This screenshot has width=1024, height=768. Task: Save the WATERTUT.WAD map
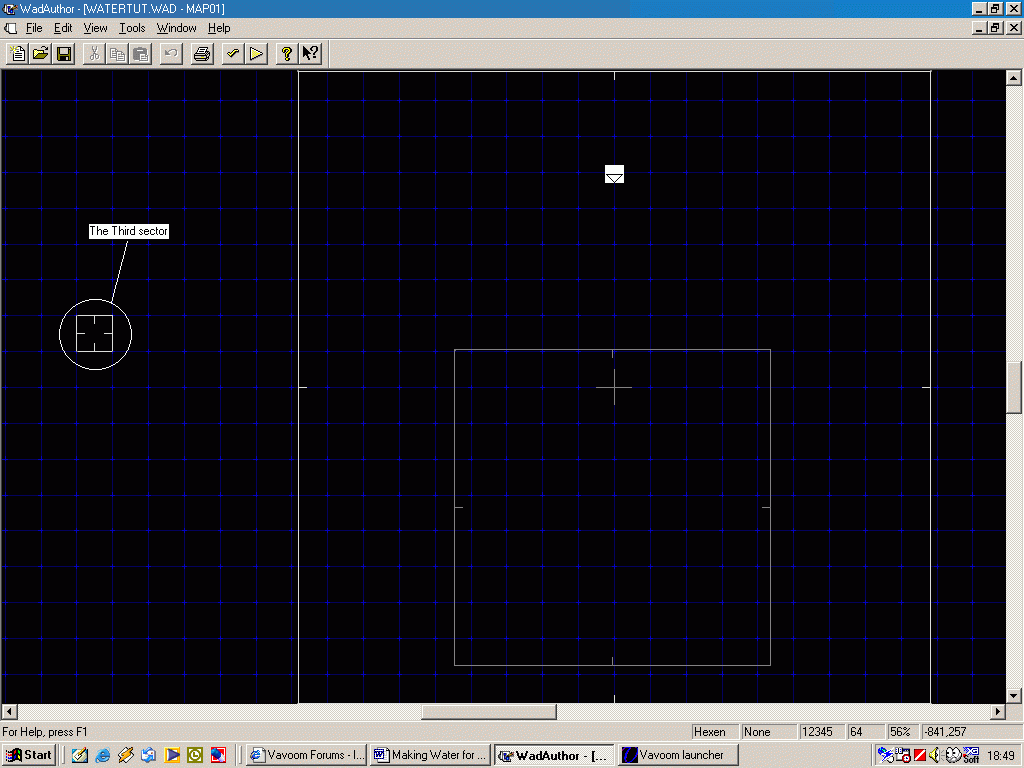[x=64, y=53]
